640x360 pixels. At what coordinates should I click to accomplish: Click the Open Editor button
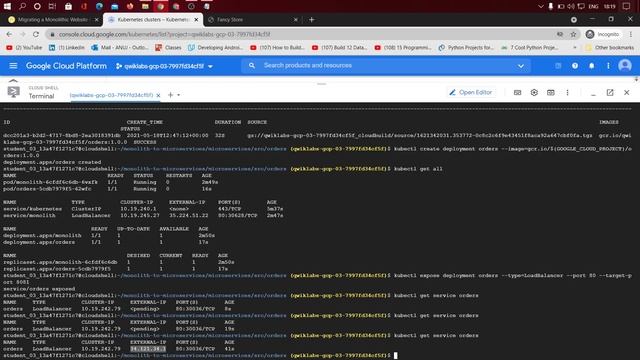tap(470, 93)
